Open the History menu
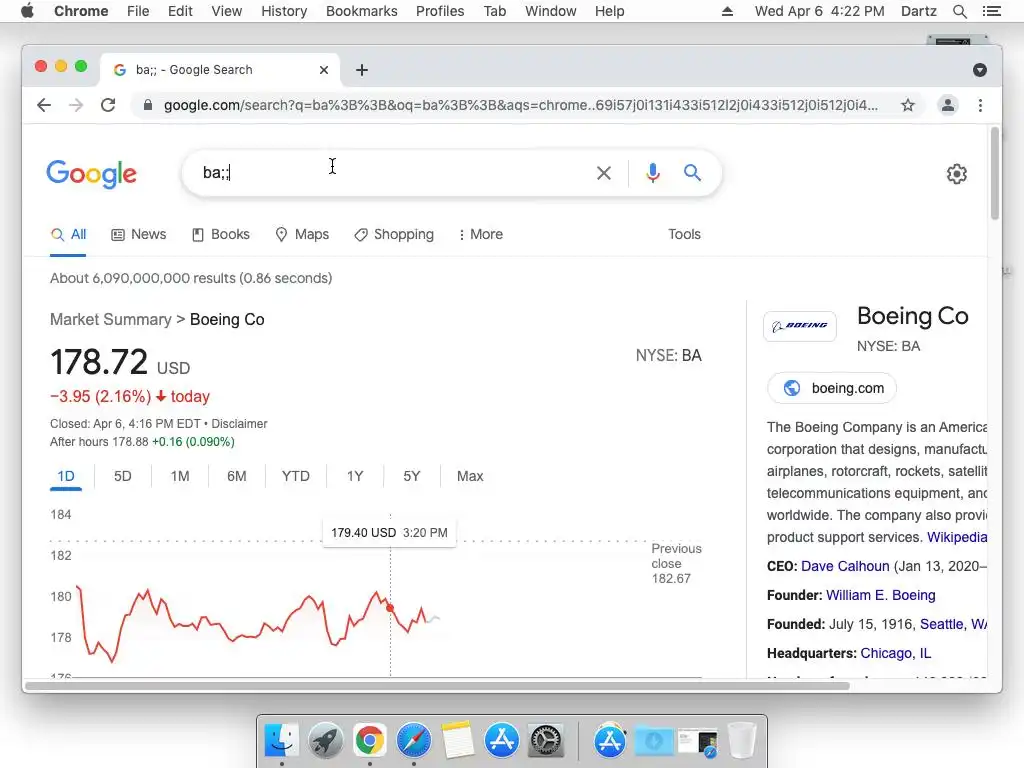This screenshot has width=1024, height=768. (x=284, y=11)
